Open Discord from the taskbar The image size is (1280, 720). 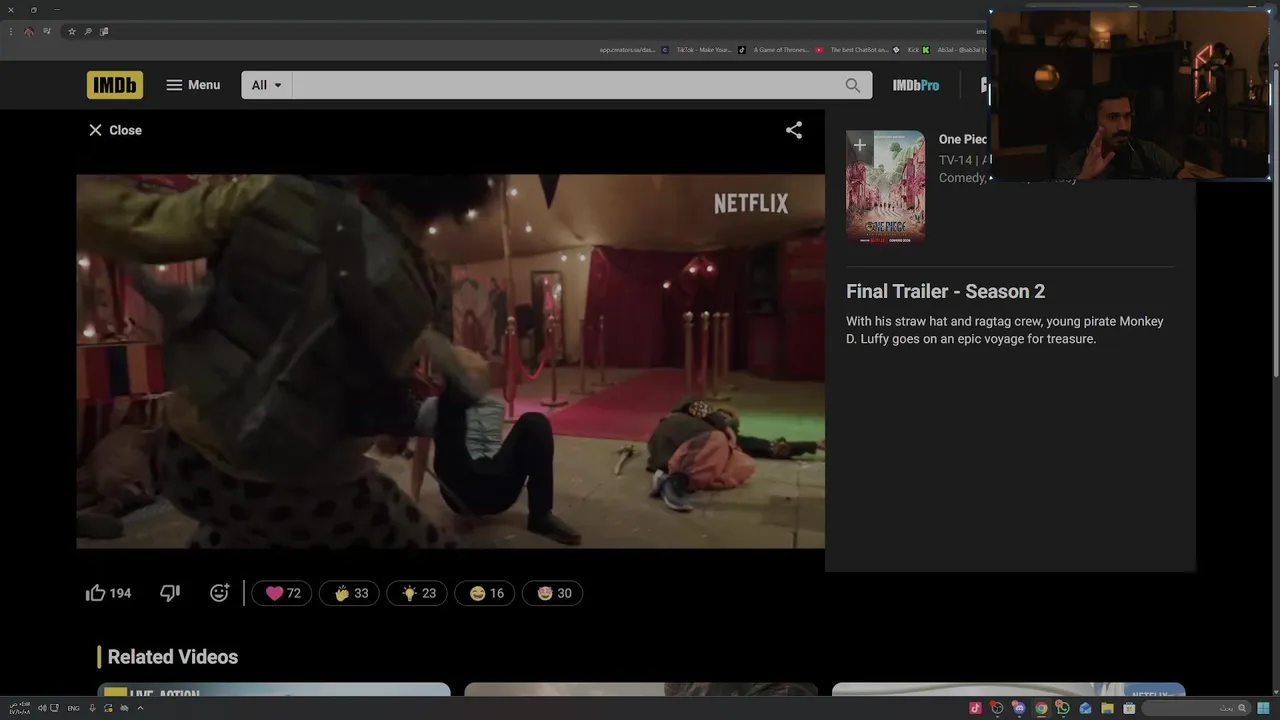1019,708
